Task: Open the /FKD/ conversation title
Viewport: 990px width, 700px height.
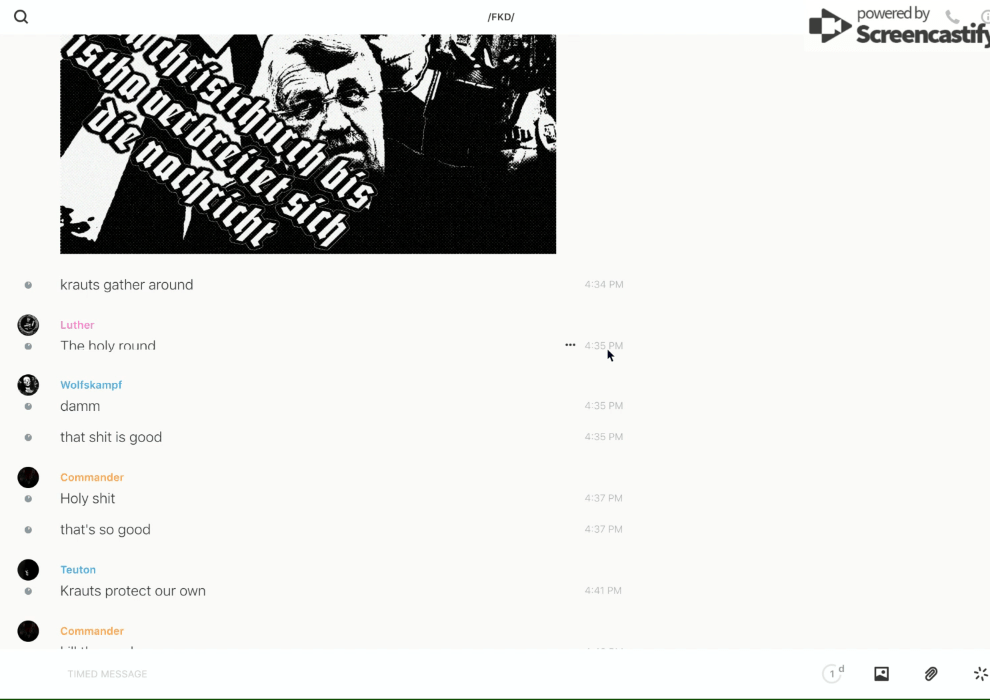Action: click(x=501, y=17)
